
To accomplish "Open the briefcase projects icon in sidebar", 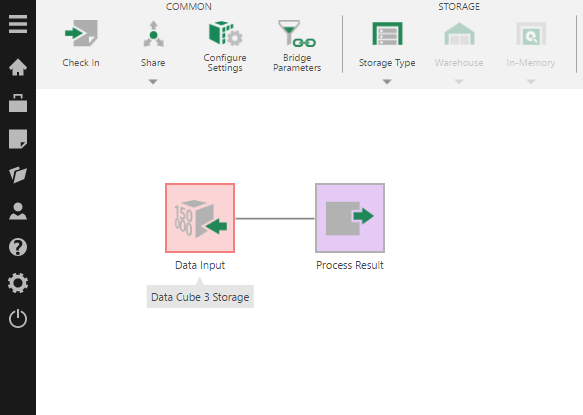I will click(x=18, y=103).
